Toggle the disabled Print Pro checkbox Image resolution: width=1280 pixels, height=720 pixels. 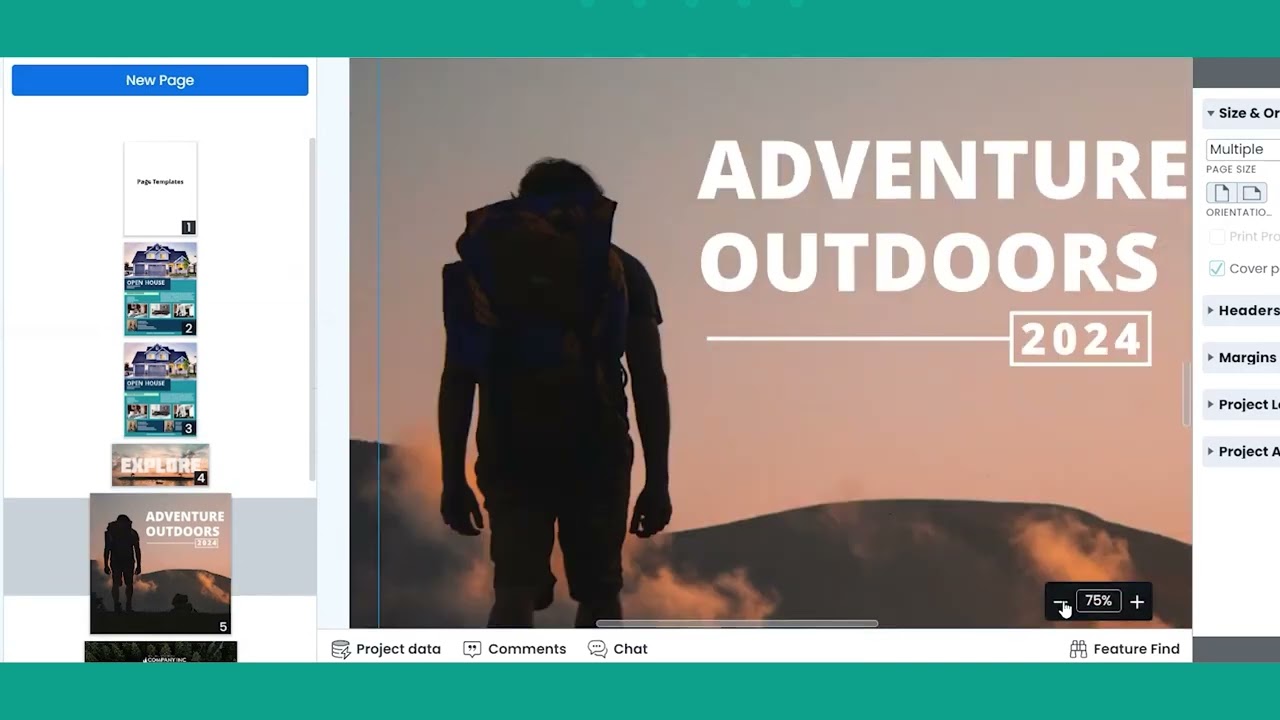click(x=1217, y=236)
